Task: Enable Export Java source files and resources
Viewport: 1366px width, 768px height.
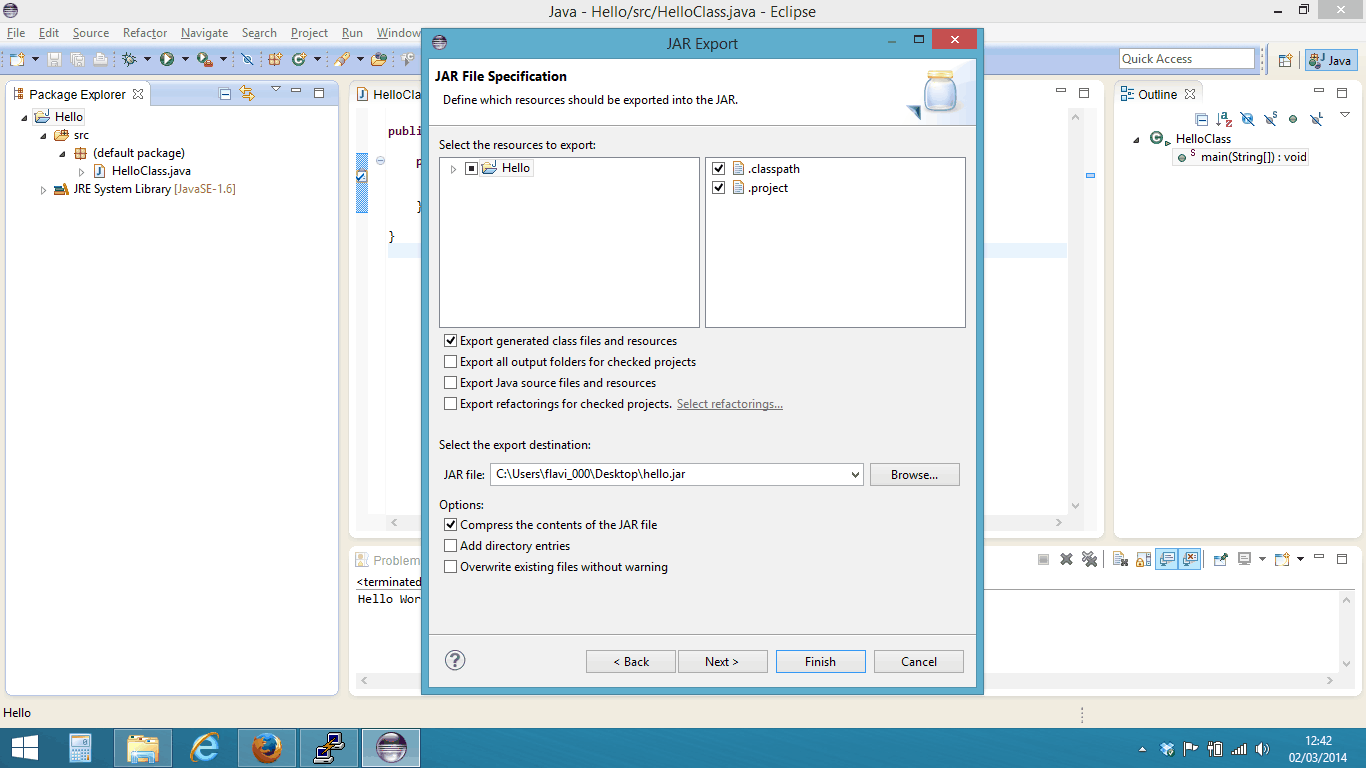Action: point(450,383)
